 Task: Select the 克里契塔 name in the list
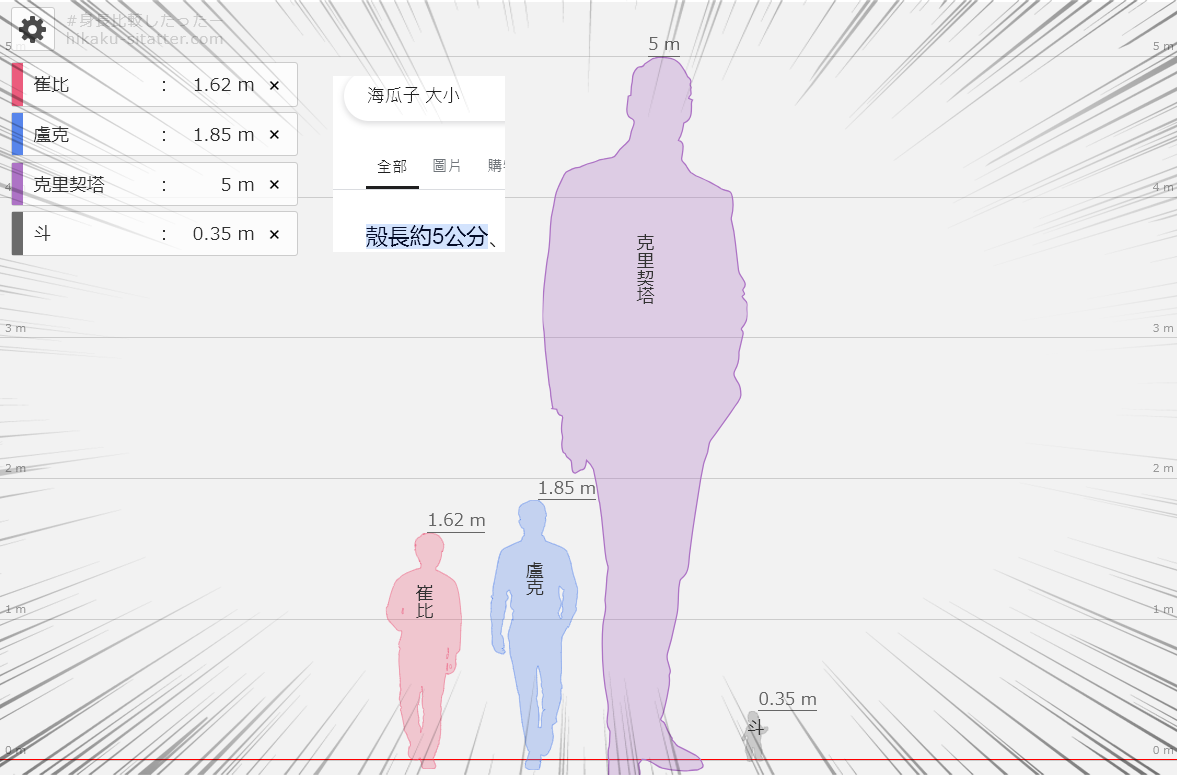tap(69, 184)
